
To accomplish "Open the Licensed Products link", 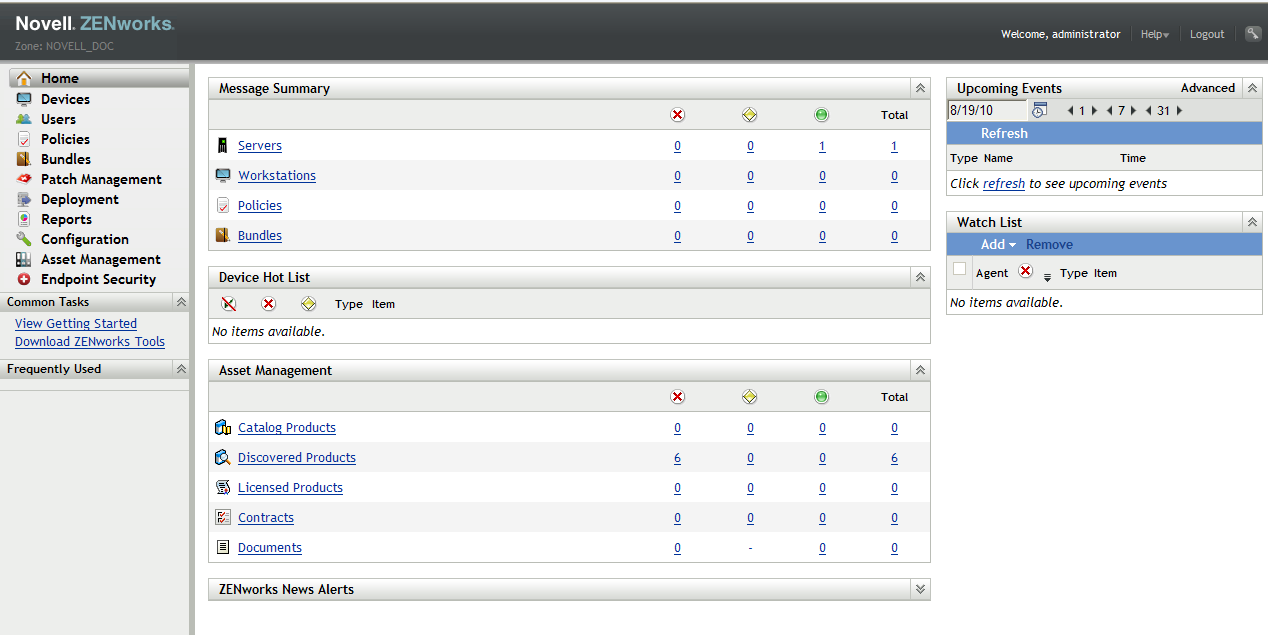I will tap(290, 488).
